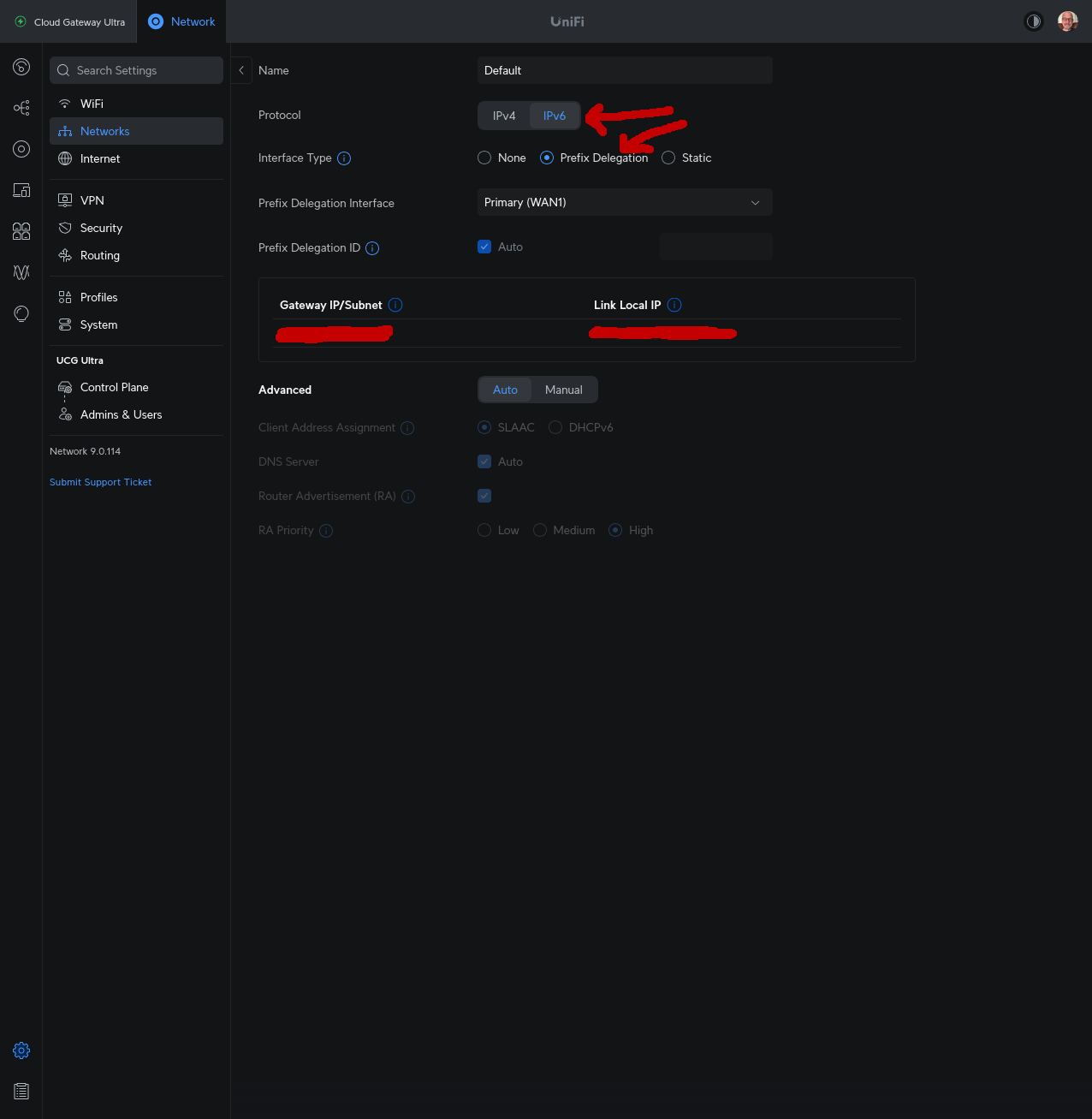Click the VPN icon in settings menu

point(65,200)
